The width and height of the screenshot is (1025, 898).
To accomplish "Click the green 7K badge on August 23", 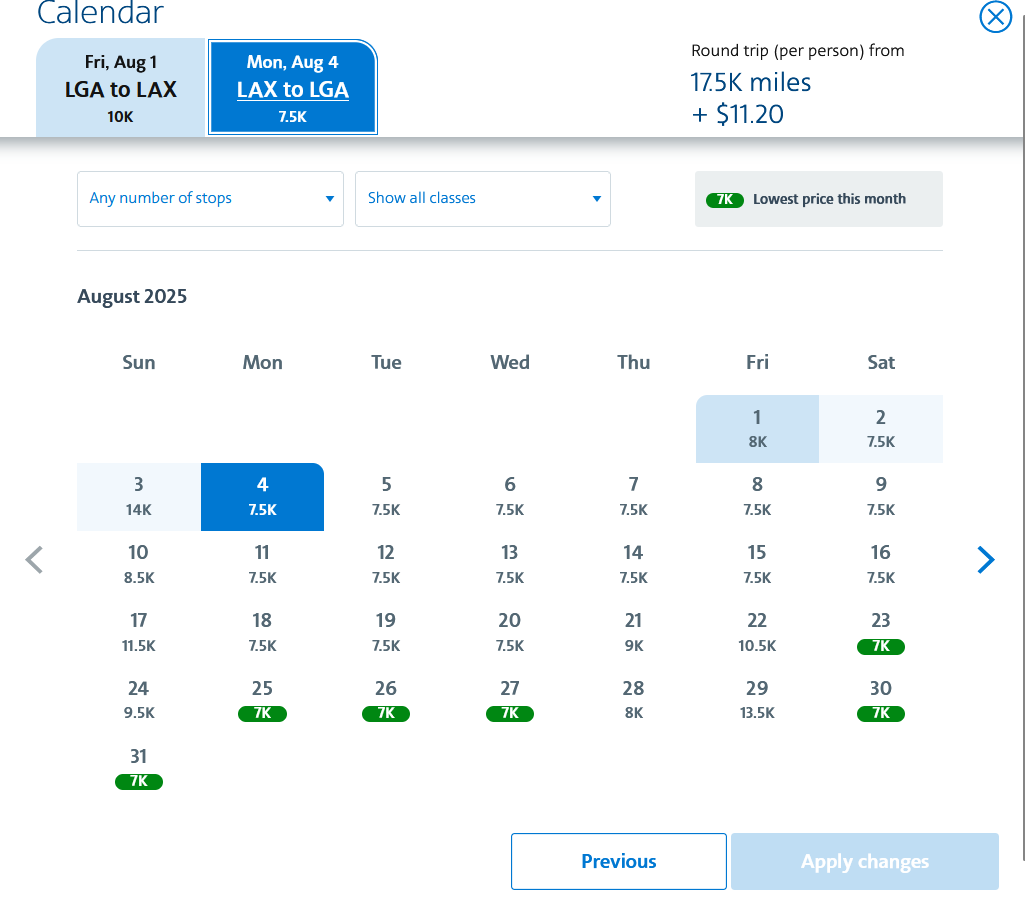I will click(x=880, y=646).
